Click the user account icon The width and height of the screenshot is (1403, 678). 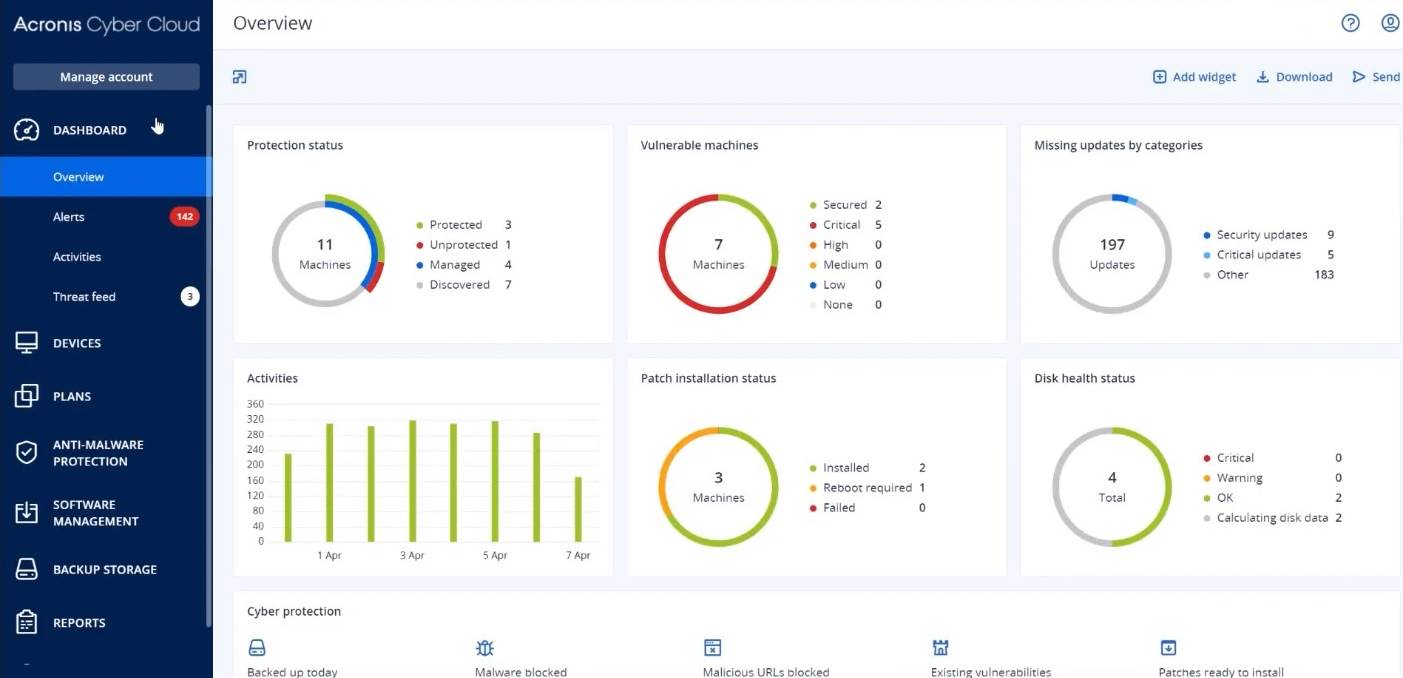pyautogui.click(x=1390, y=22)
